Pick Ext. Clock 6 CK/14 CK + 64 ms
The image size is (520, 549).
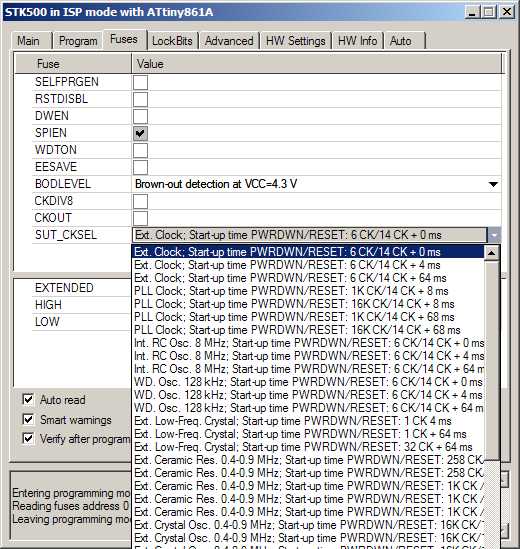pos(308,278)
